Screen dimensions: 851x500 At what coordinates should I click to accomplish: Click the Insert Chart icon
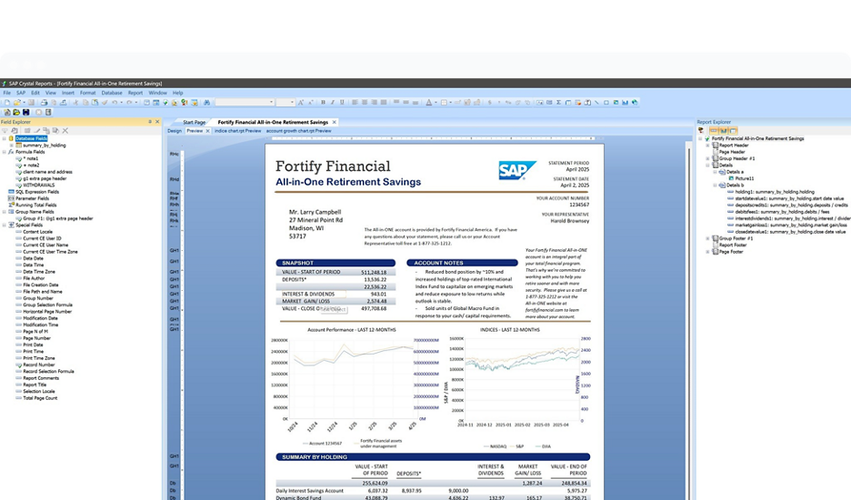coord(625,102)
